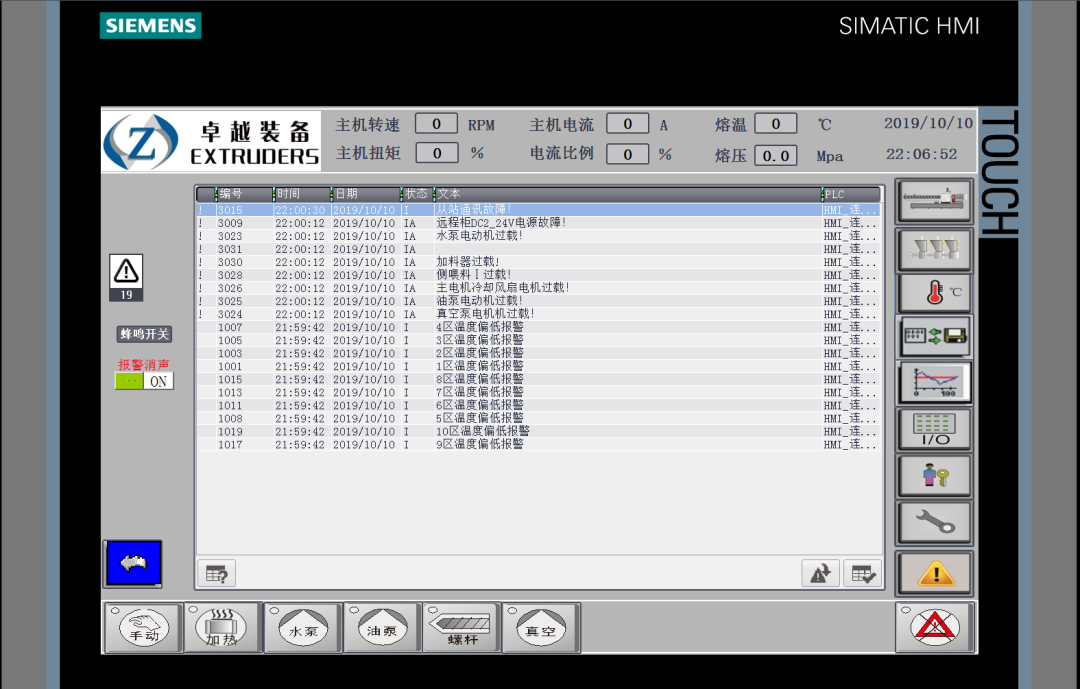Open the extruder overview screen icon
The height and width of the screenshot is (689, 1080).
point(934,200)
